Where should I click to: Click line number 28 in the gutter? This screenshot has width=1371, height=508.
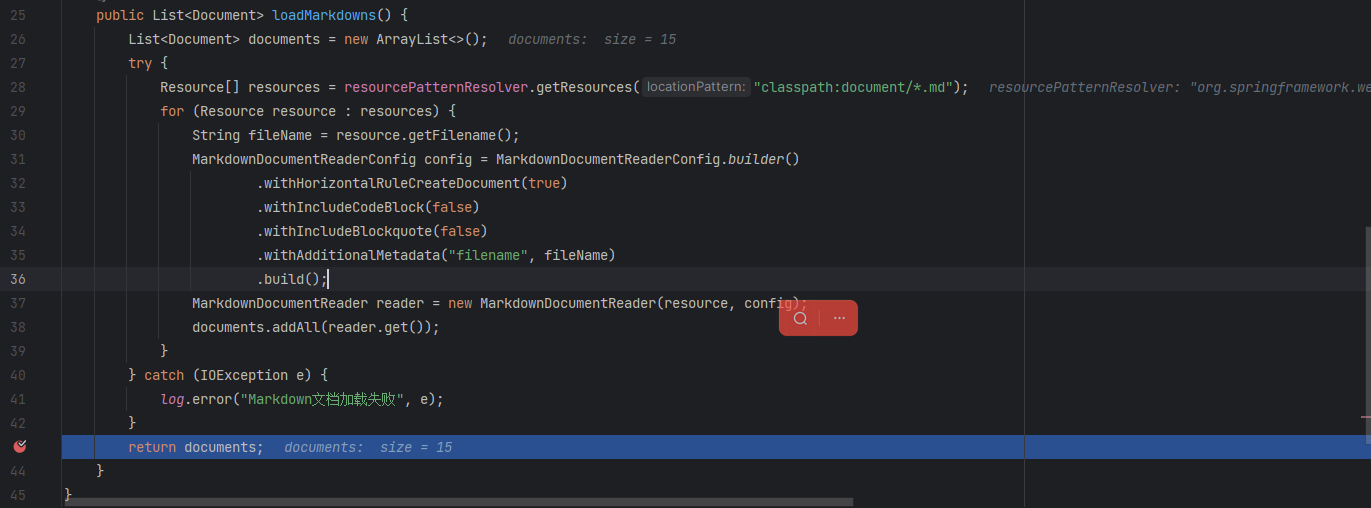18,87
